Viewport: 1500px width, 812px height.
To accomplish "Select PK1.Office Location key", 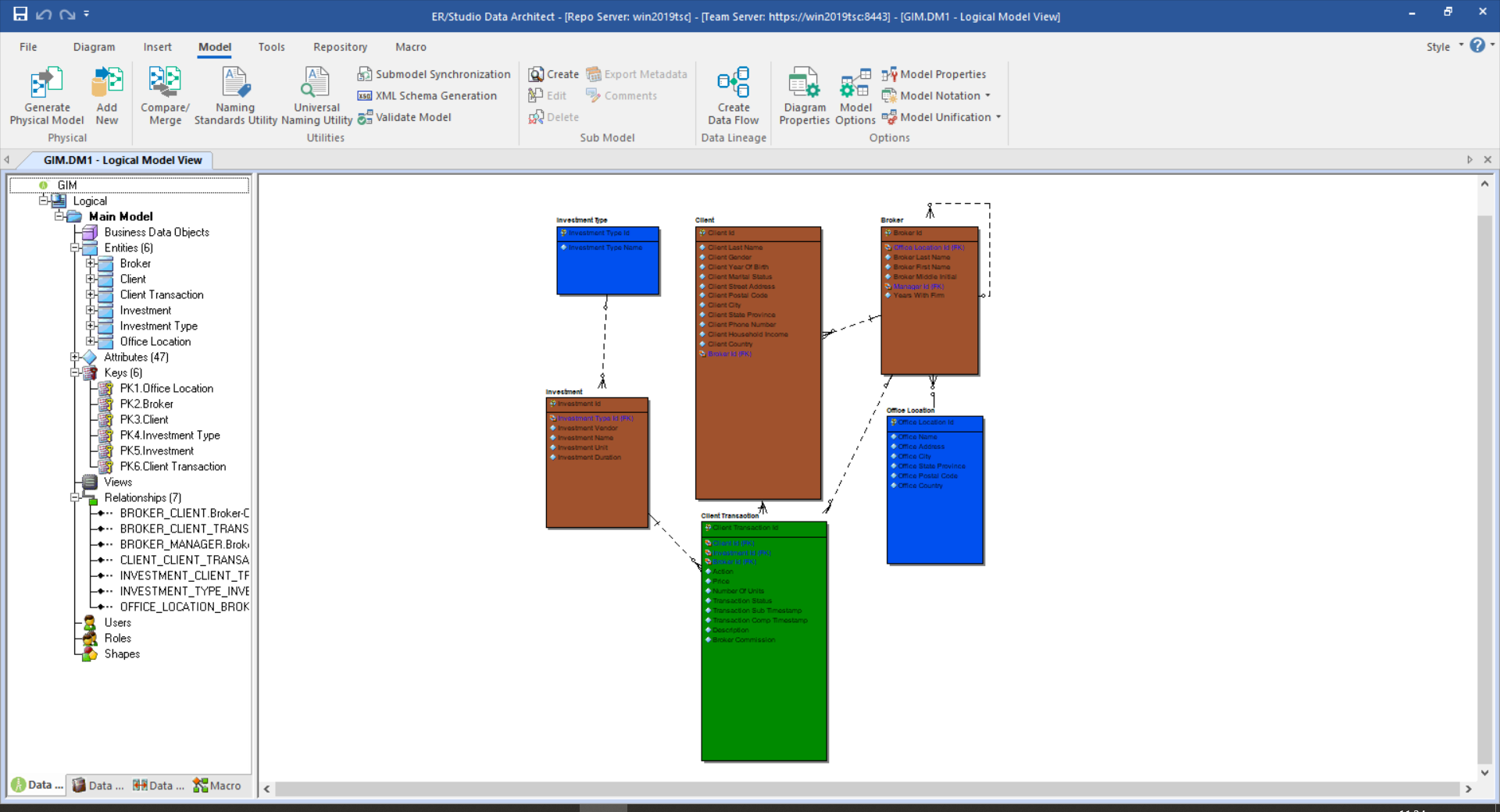I will click(x=166, y=388).
